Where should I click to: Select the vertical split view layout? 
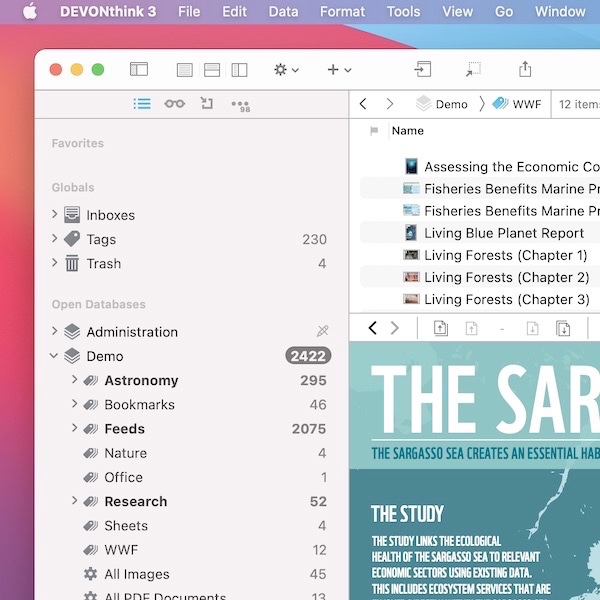click(x=239, y=70)
